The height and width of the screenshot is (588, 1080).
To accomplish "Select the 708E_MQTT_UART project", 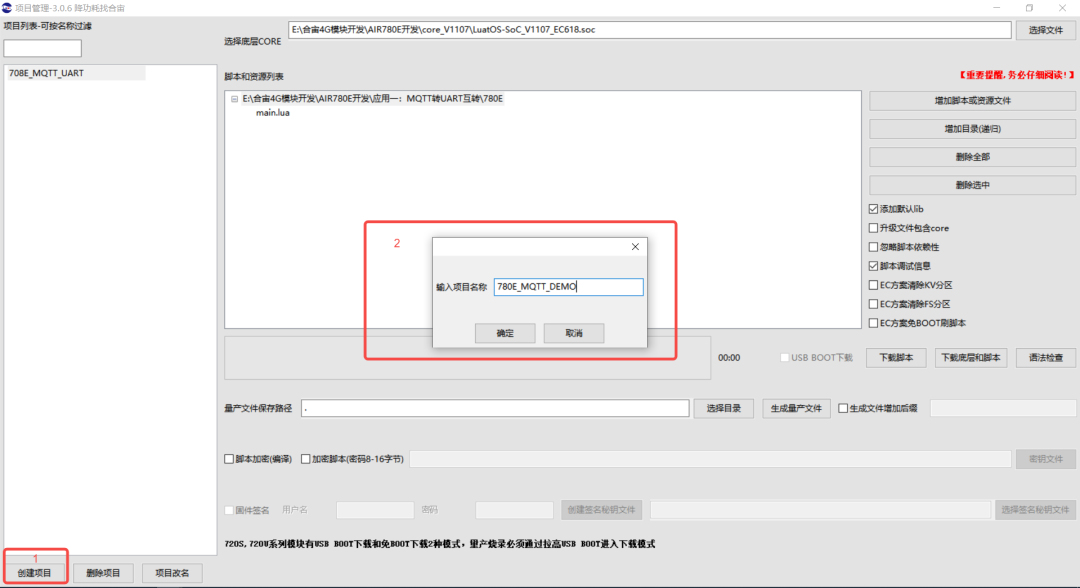I will click(76, 73).
